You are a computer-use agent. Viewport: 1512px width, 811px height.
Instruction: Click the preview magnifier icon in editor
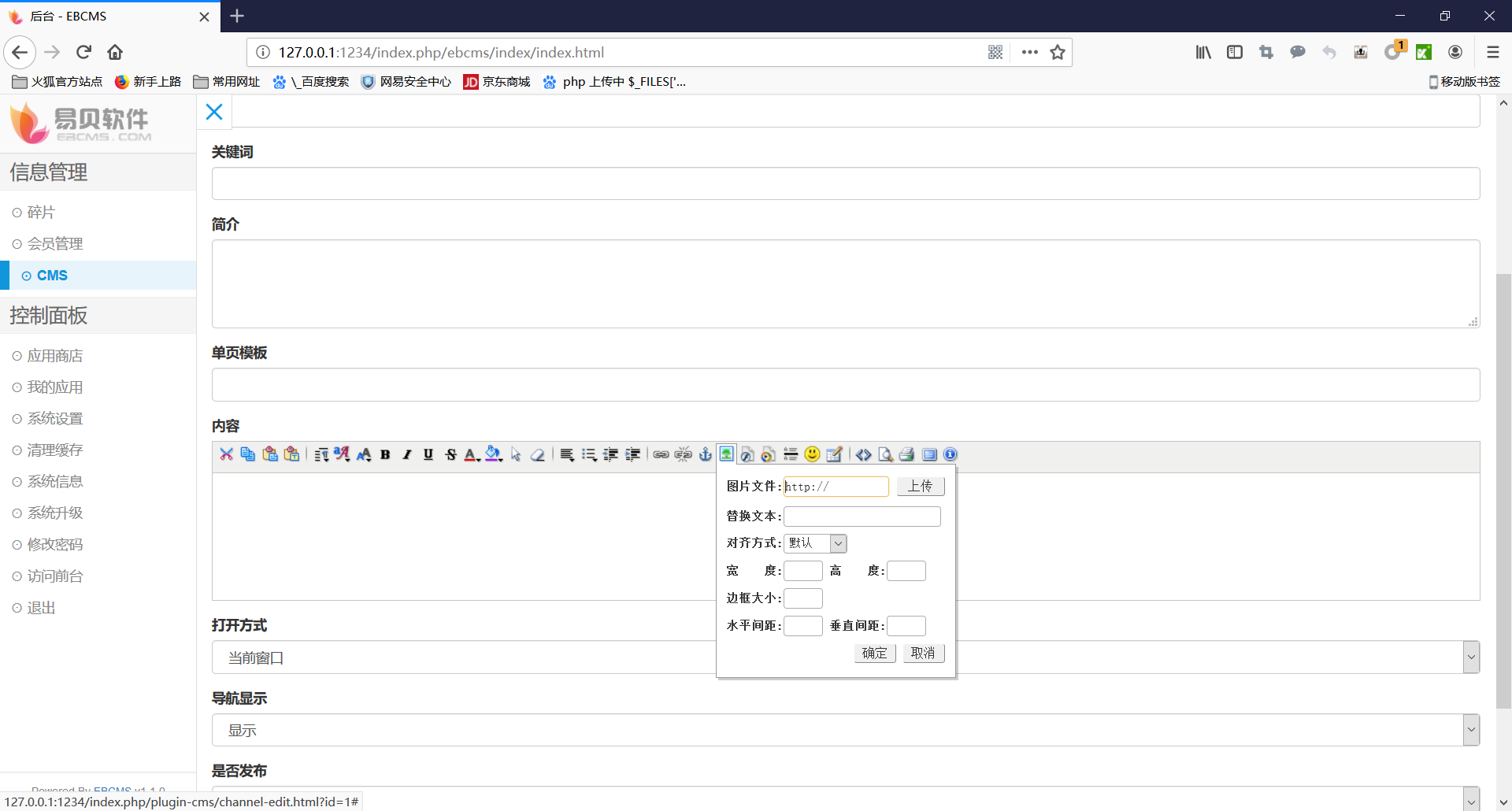click(886, 454)
